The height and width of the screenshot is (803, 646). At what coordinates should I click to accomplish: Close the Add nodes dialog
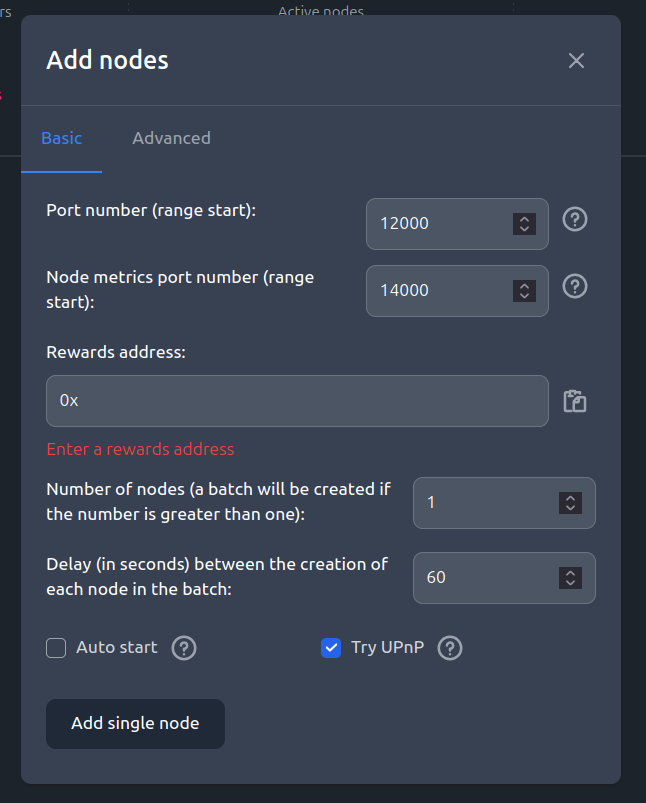(576, 60)
